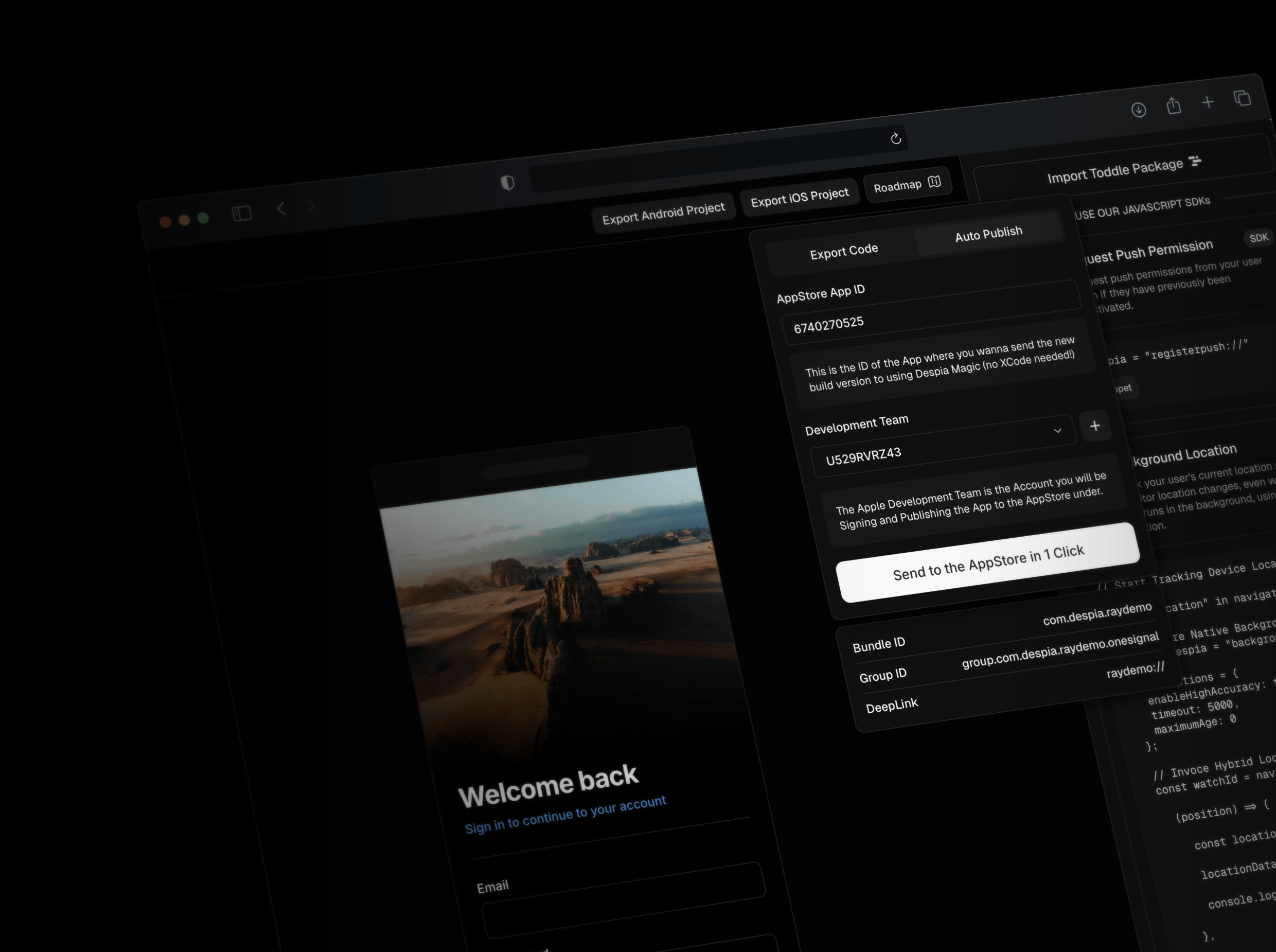Select the Auto Publish tab
The width and height of the screenshot is (1276, 952).
[x=988, y=234]
